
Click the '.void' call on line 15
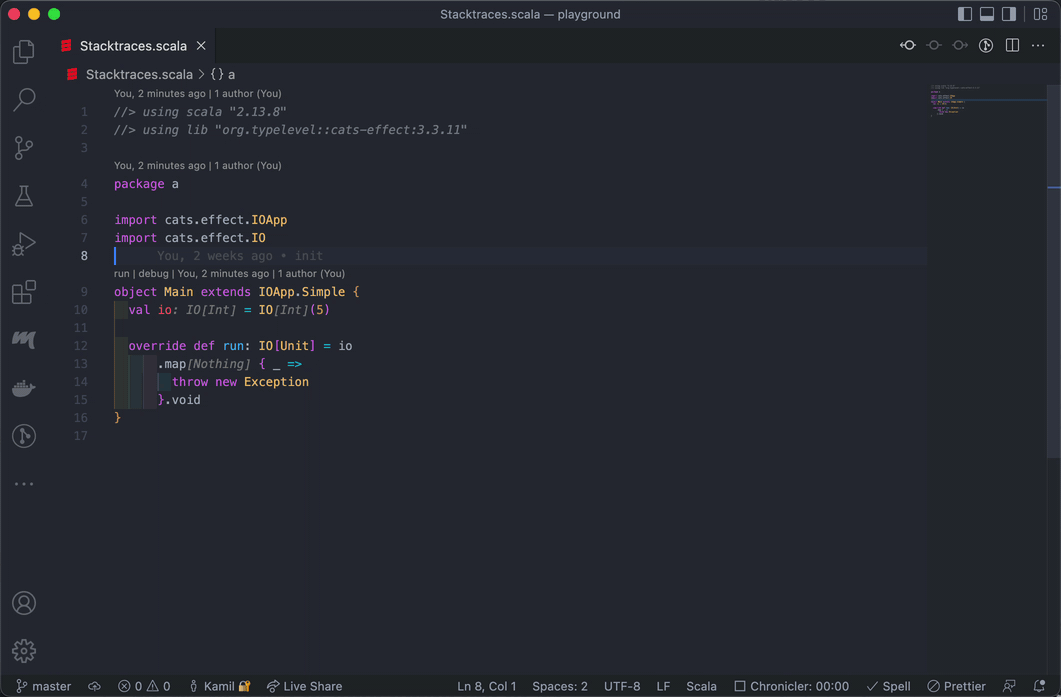pyautogui.click(x=183, y=400)
